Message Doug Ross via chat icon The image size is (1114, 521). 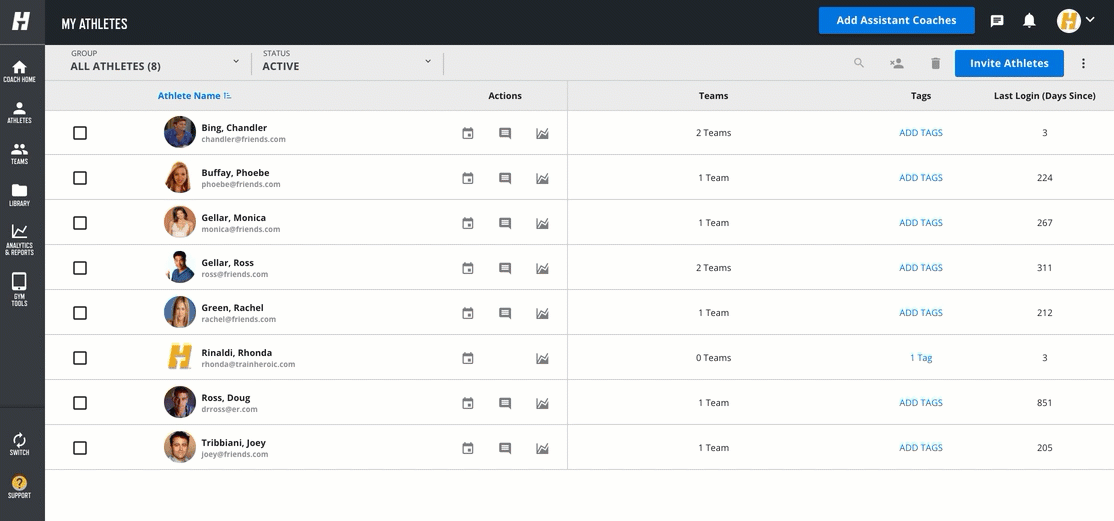point(505,403)
